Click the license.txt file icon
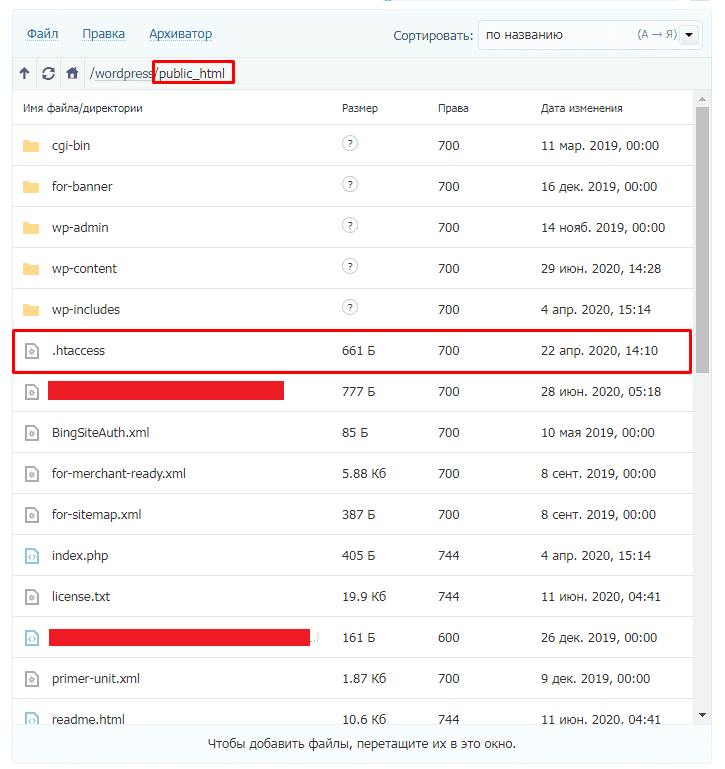This screenshot has width=725, height=769. click(32, 597)
